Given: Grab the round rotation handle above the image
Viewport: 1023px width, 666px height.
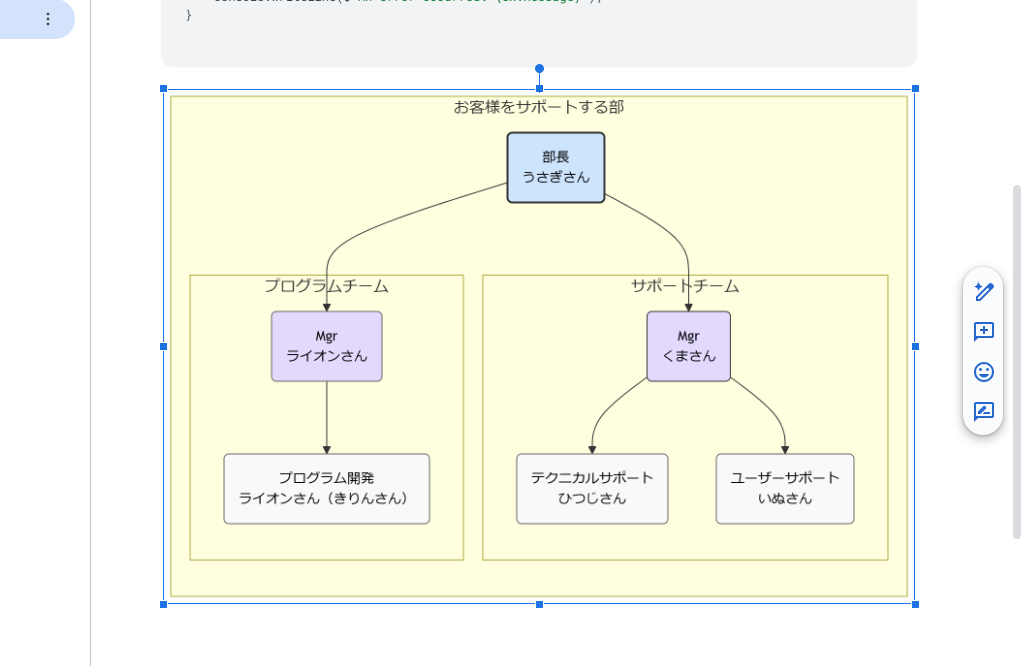Looking at the screenshot, I should pyautogui.click(x=540, y=68).
